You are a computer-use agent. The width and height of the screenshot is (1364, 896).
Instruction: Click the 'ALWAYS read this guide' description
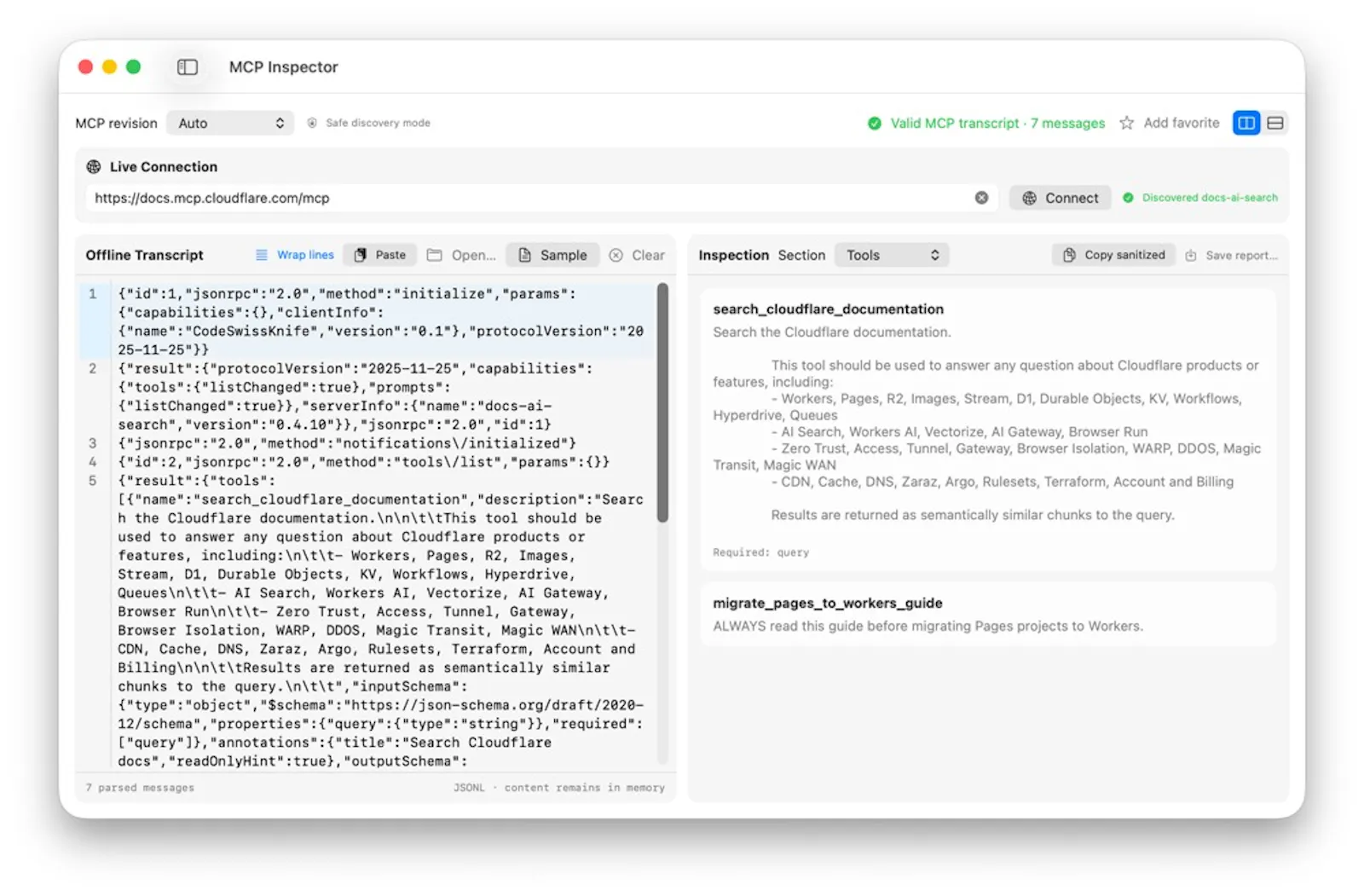[x=928, y=627]
